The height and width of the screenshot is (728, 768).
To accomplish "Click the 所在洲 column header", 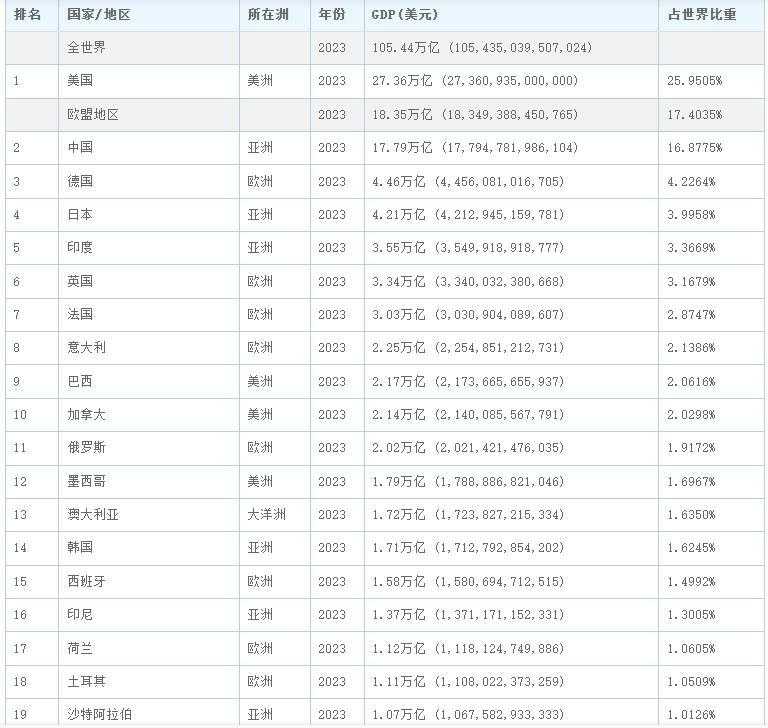I will [267, 15].
